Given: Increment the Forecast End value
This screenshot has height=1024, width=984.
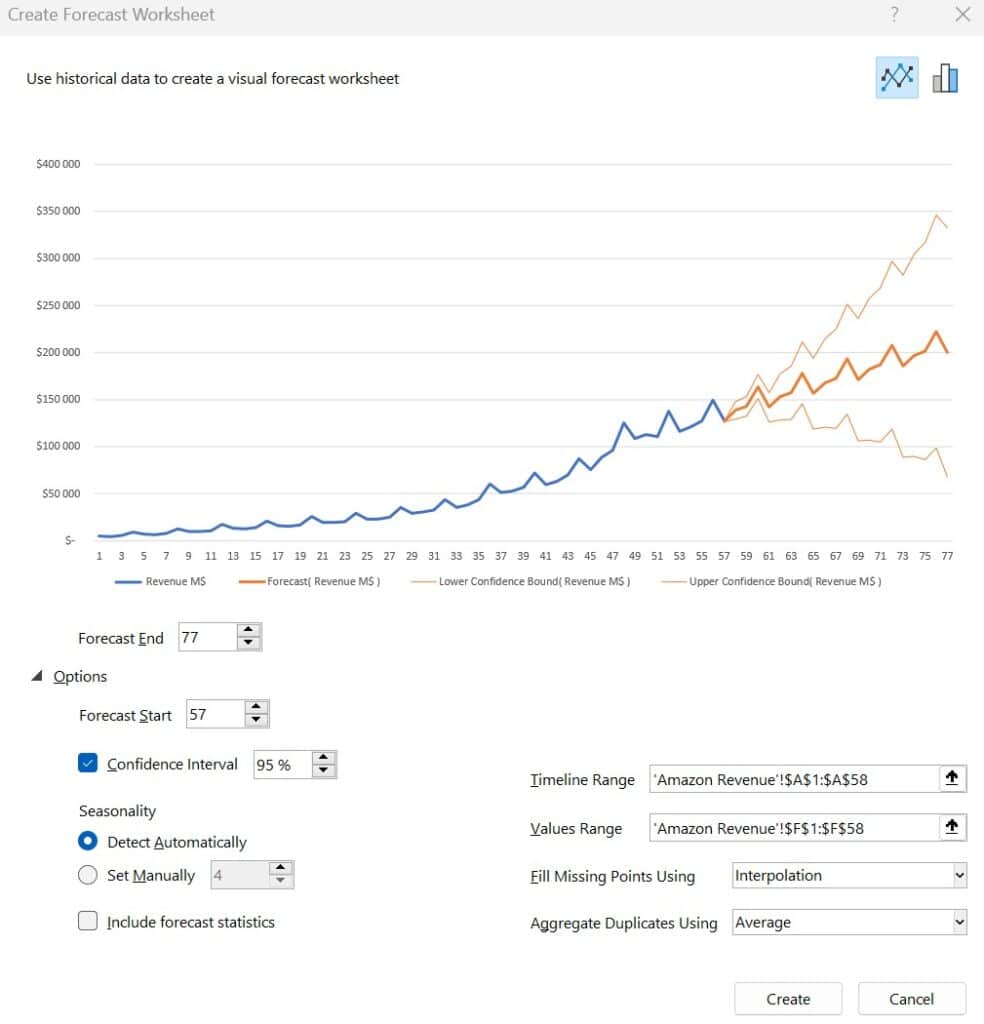Looking at the screenshot, I should (250, 630).
